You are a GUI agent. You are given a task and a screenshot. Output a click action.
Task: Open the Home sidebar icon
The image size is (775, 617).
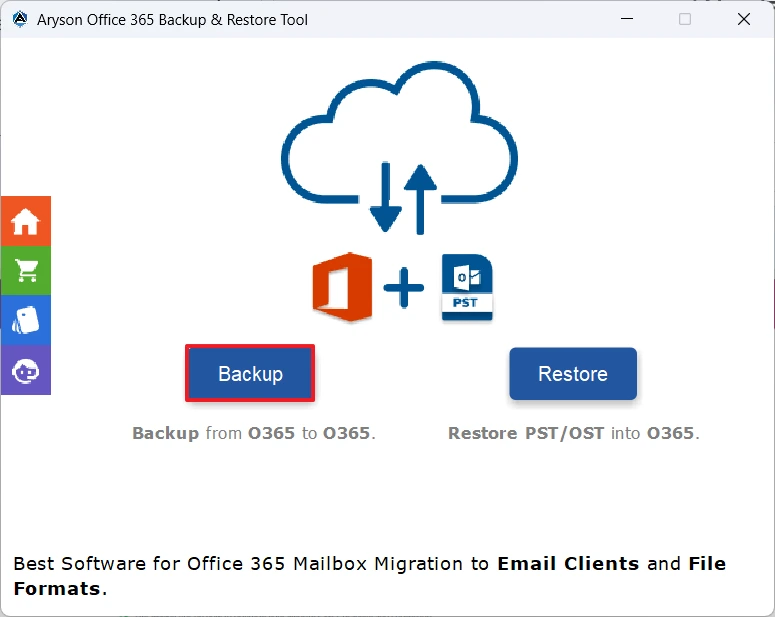(26, 221)
